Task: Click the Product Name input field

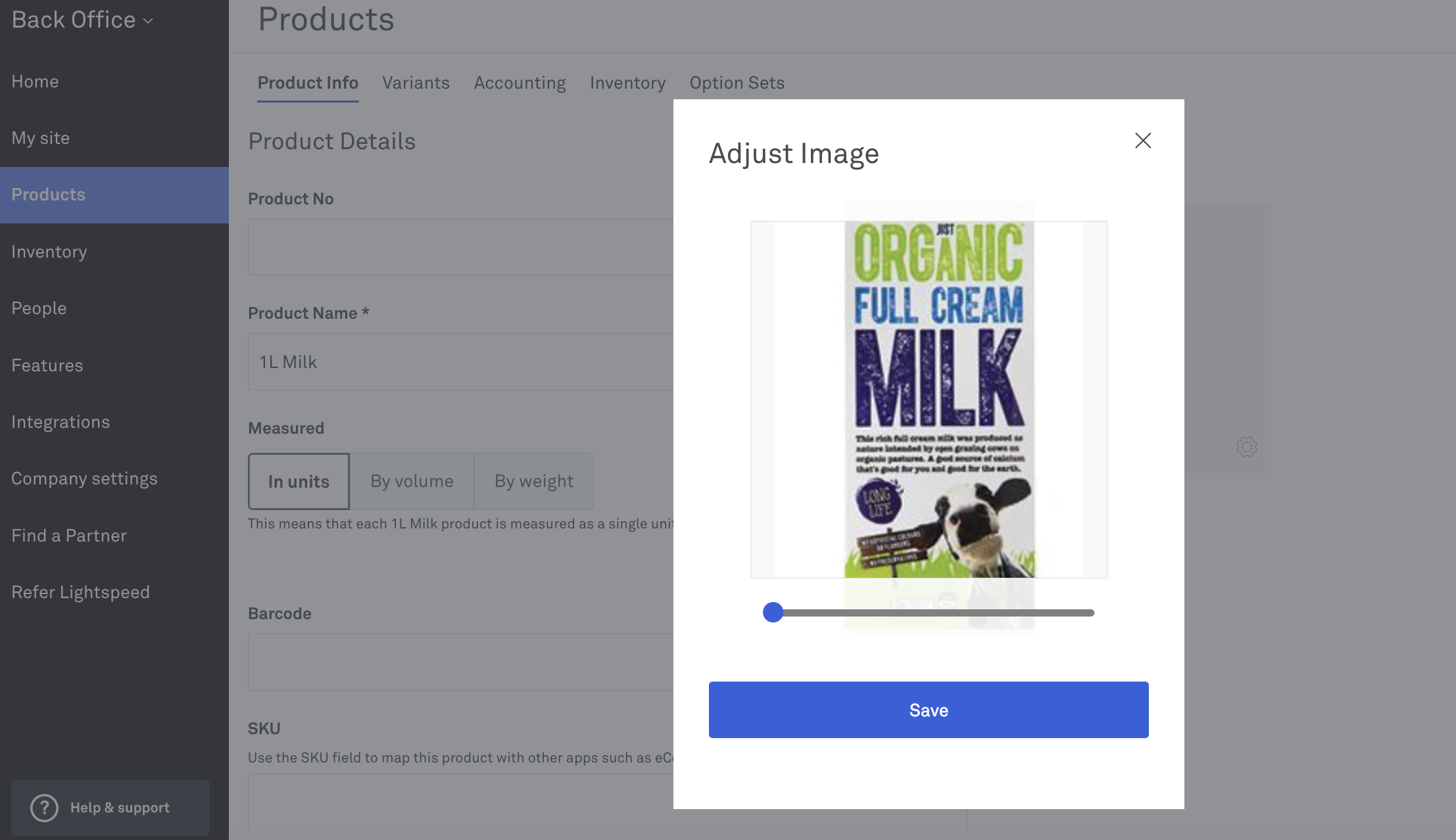Action: (x=460, y=362)
